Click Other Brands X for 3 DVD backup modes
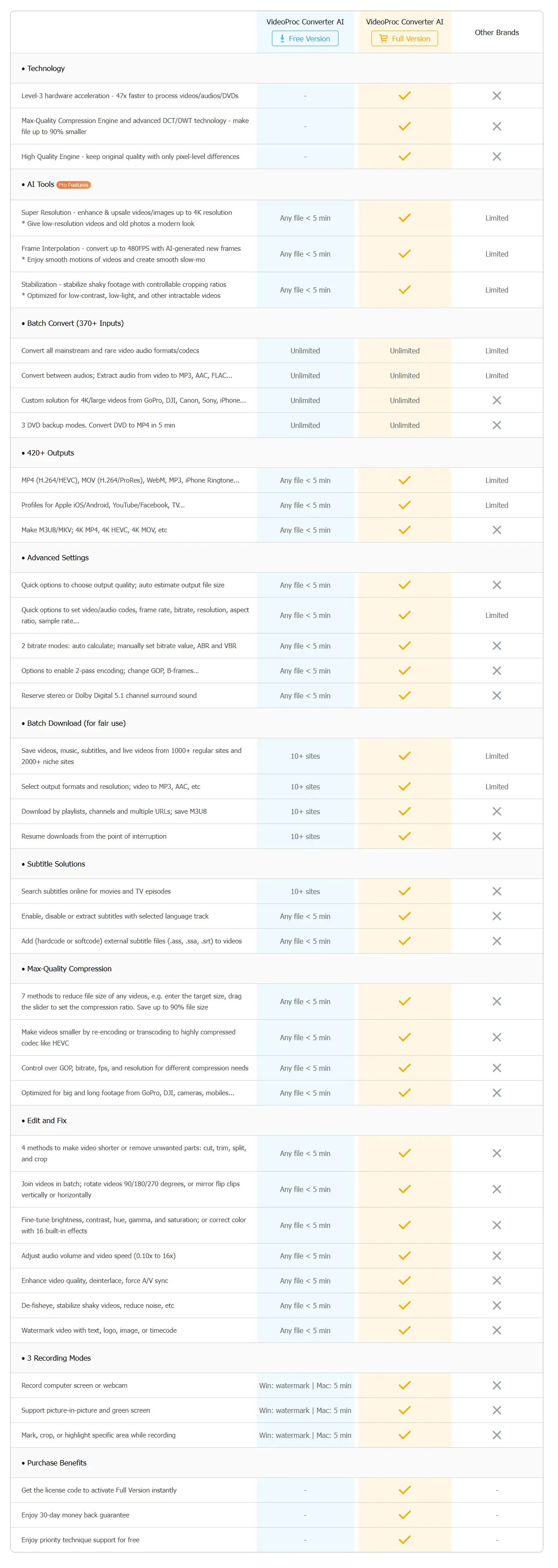The image size is (558, 1568). click(497, 425)
